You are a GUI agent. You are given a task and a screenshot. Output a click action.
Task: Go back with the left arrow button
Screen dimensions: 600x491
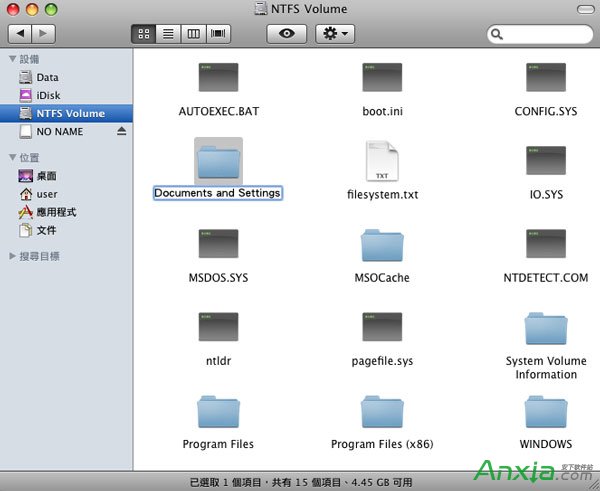point(20,34)
